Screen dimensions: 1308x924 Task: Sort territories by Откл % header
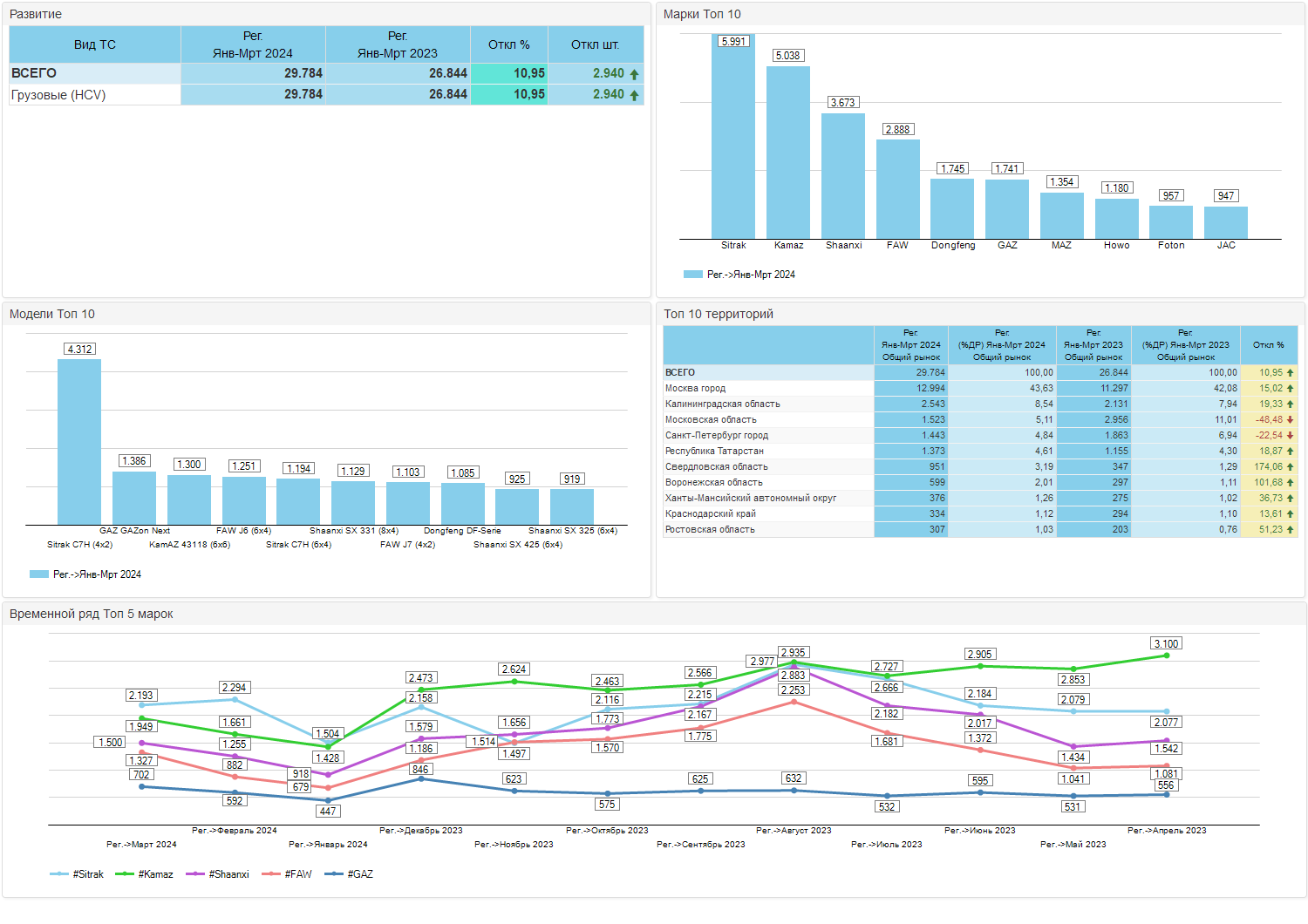point(1269,345)
